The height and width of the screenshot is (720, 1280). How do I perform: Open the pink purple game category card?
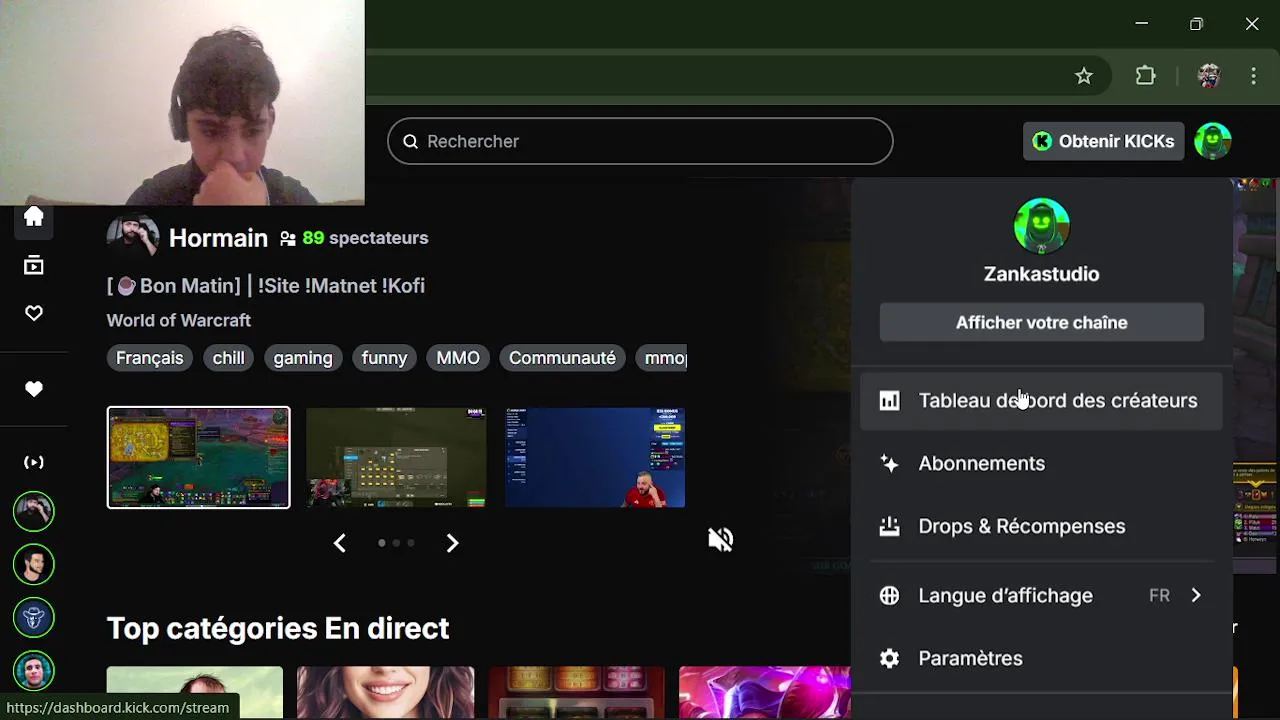click(x=765, y=693)
